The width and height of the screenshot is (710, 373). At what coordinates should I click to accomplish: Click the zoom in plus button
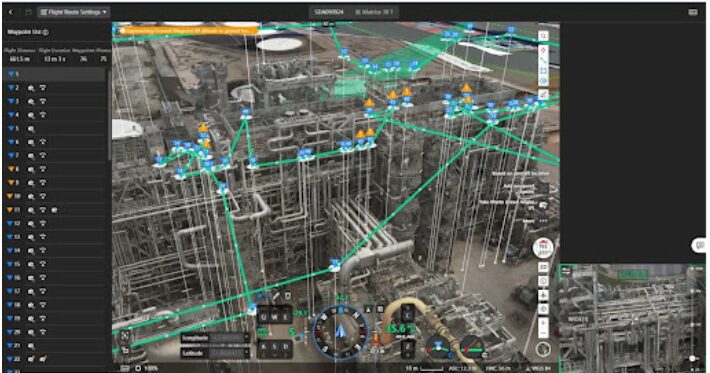[543, 322]
